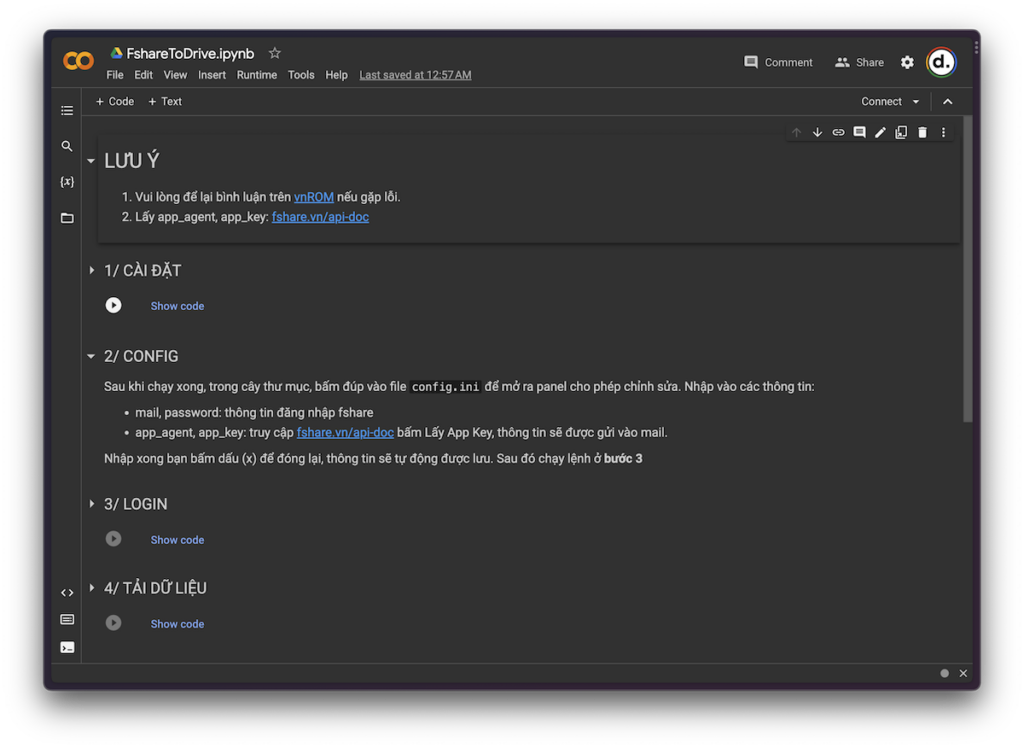Open the Files folder panel
The width and height of the screenshot is (1024, 748).
[67, 218]
